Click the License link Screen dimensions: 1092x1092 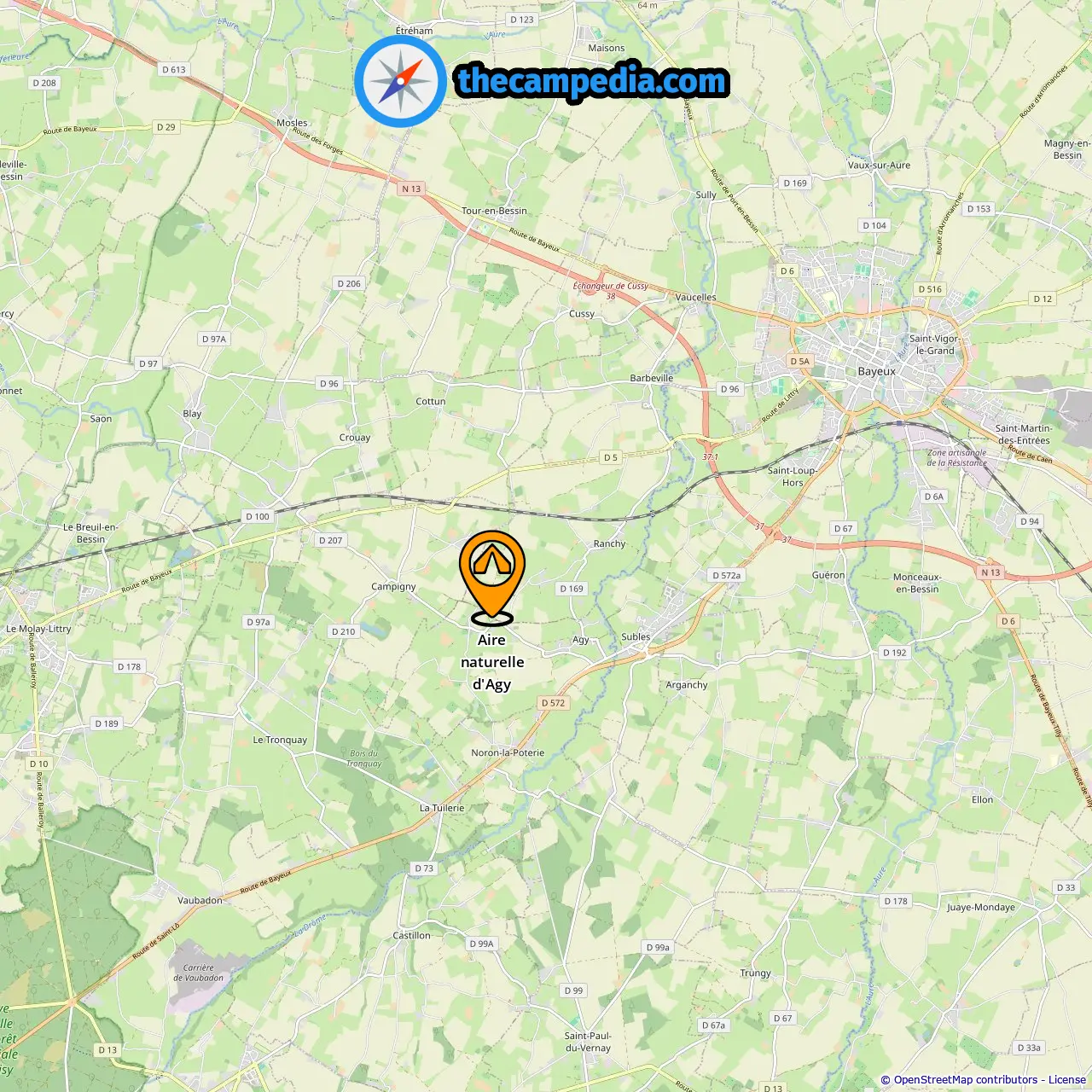coord(1066,1080)
